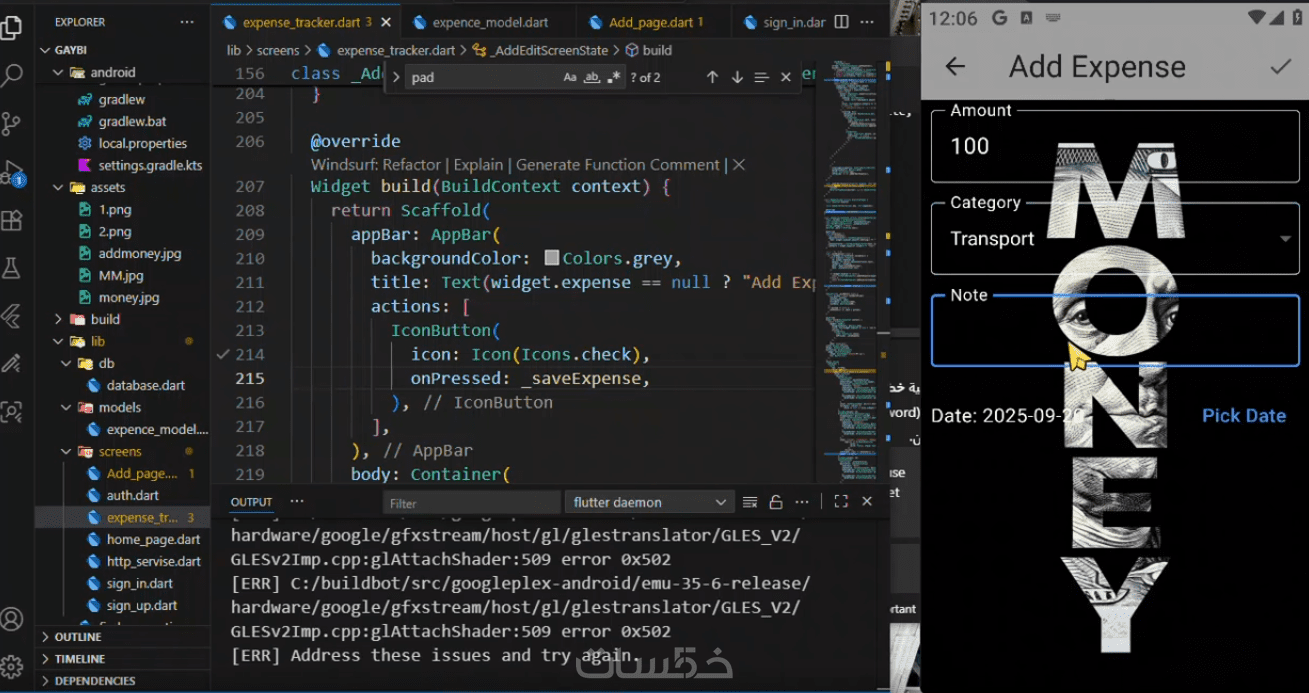
Task: Open the Manage gear in activity bar
Action: (x=12, y=667)
